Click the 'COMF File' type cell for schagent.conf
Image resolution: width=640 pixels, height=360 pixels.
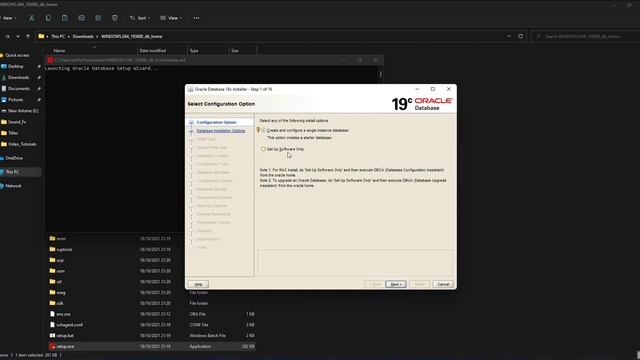pos(199,325)
